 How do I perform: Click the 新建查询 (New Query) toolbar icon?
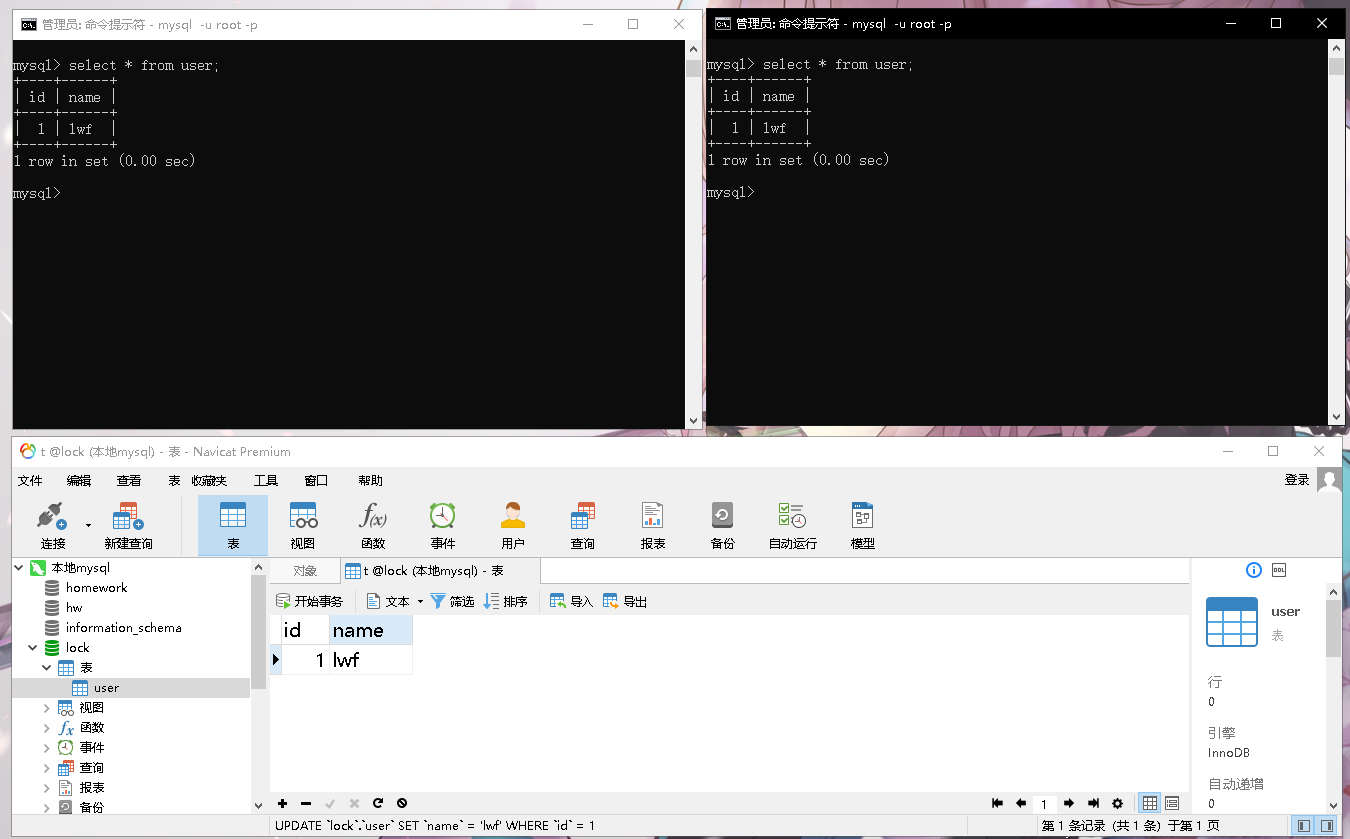(x=128, y=525)
